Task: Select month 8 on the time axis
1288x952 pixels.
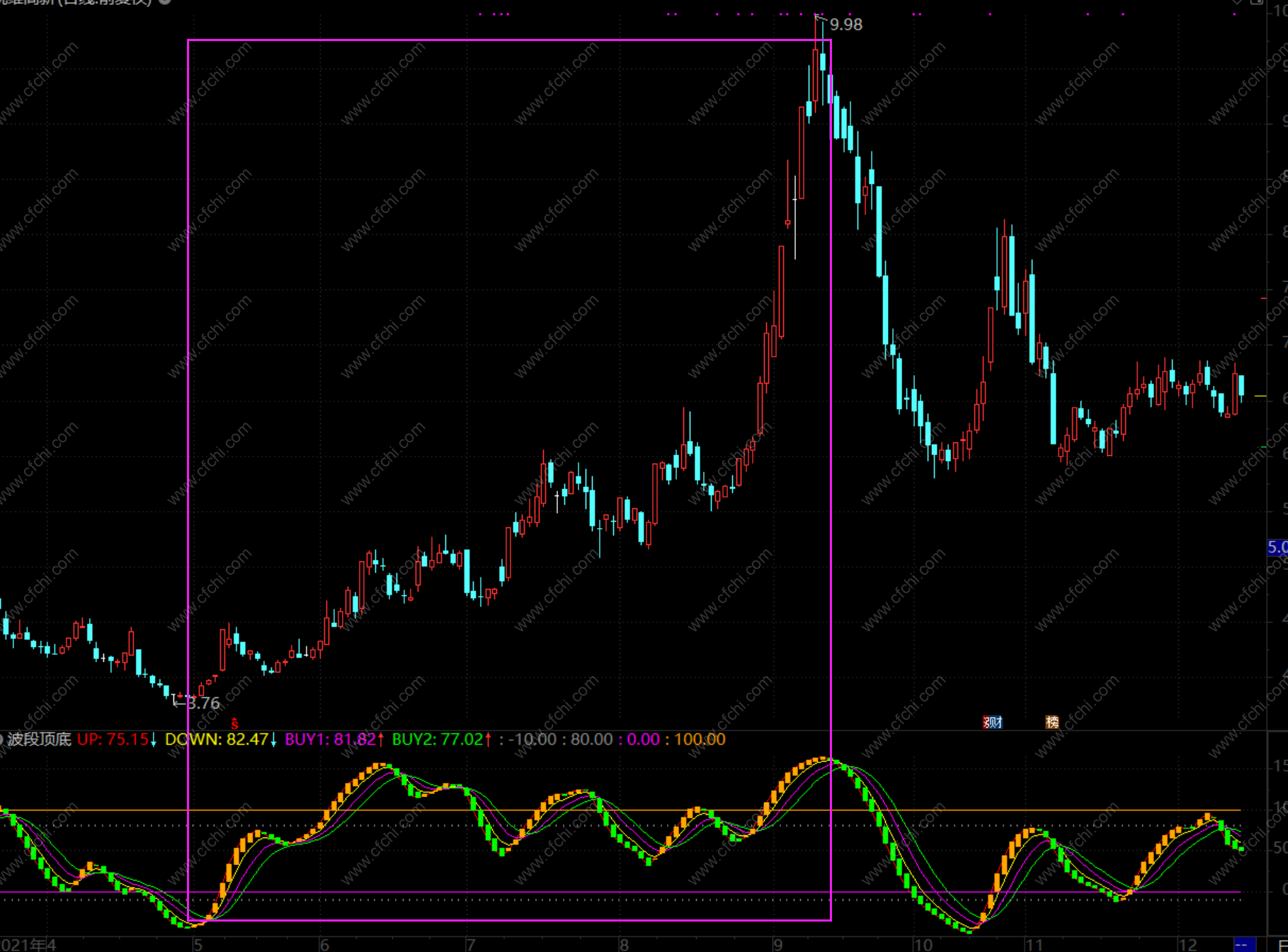Action: click(x=624, y=945)
